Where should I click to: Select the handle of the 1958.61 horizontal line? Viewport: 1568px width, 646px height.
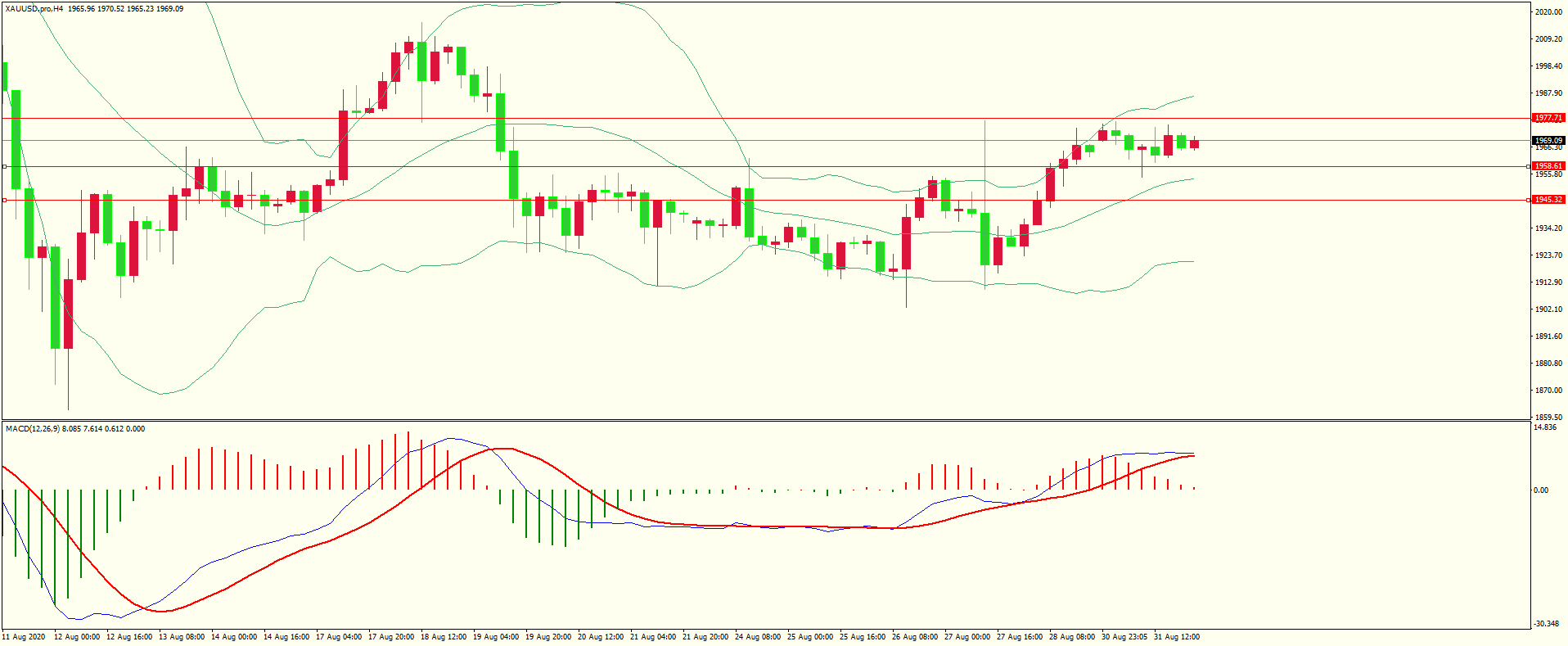pos(4,166)
